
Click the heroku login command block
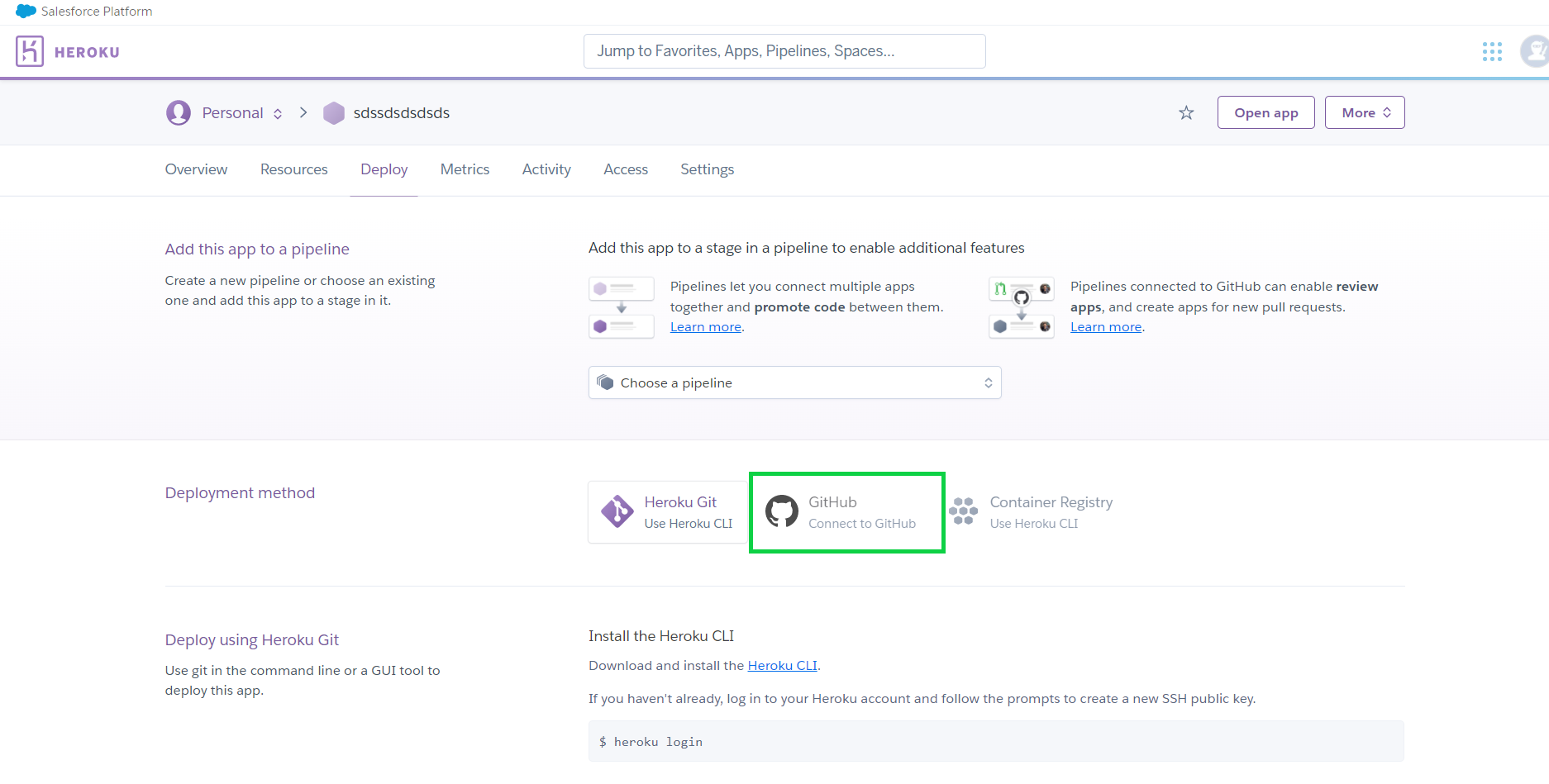(x=996, y=742)
